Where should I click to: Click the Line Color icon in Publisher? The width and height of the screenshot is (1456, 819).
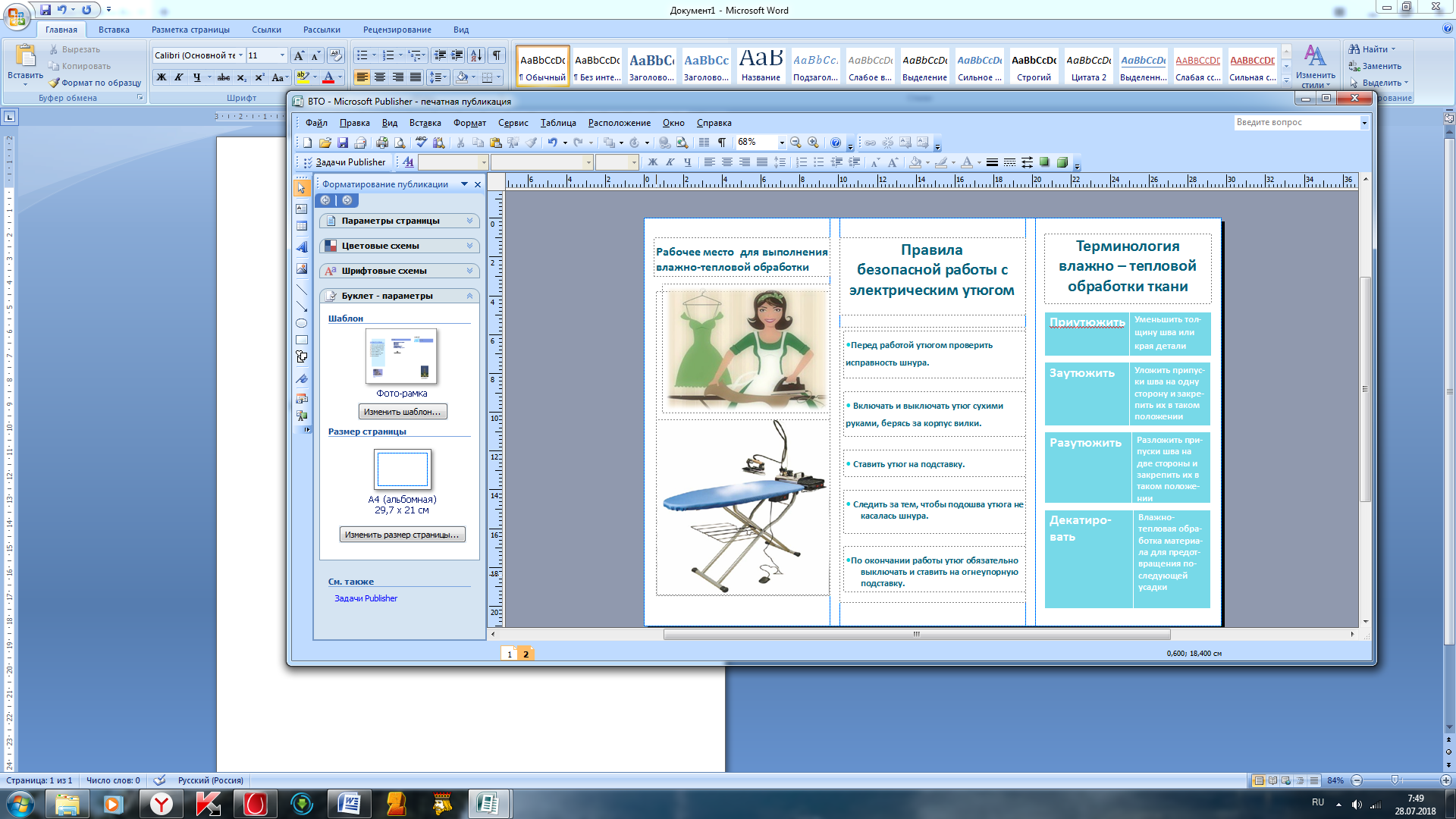[x=941, y=162]
